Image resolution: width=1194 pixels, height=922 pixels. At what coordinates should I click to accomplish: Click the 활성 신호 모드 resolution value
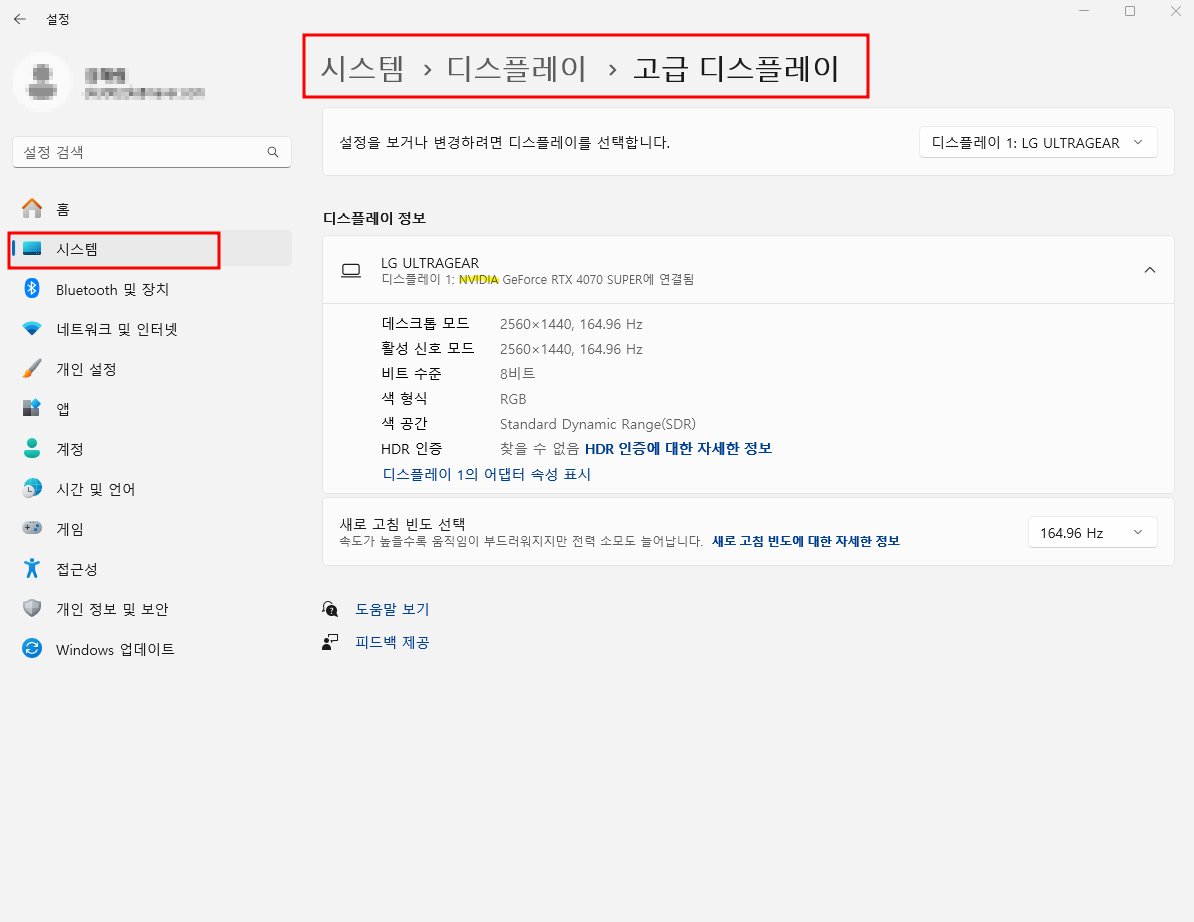[x=571, y=349]
